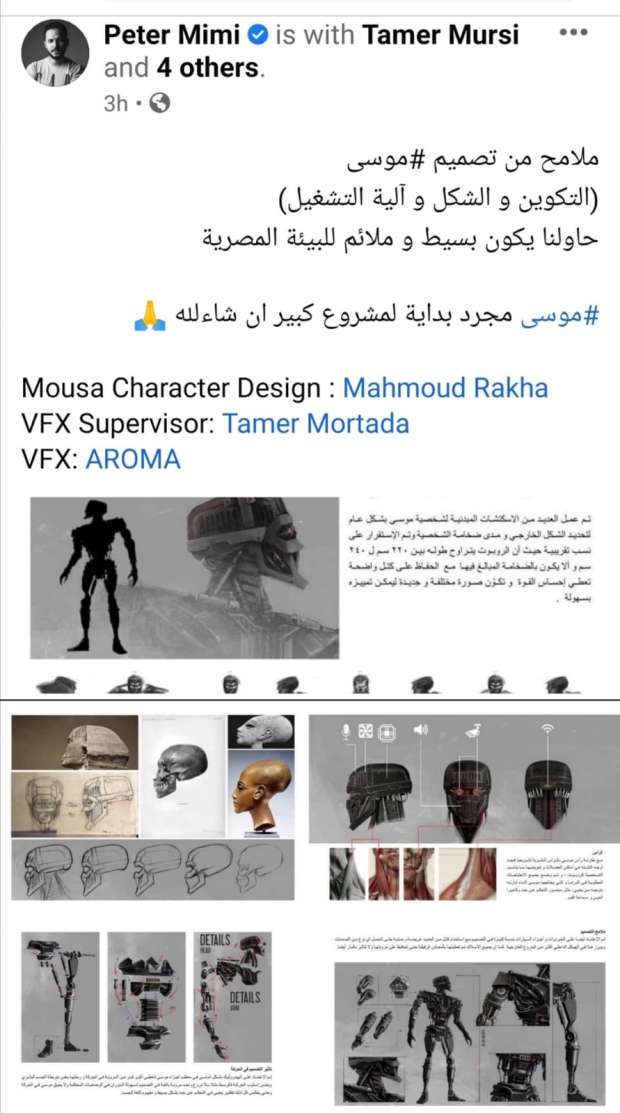Tap the Sphinx photo reference
The height and width of the screenshot is (1113, 620).
tap(75, 742)
